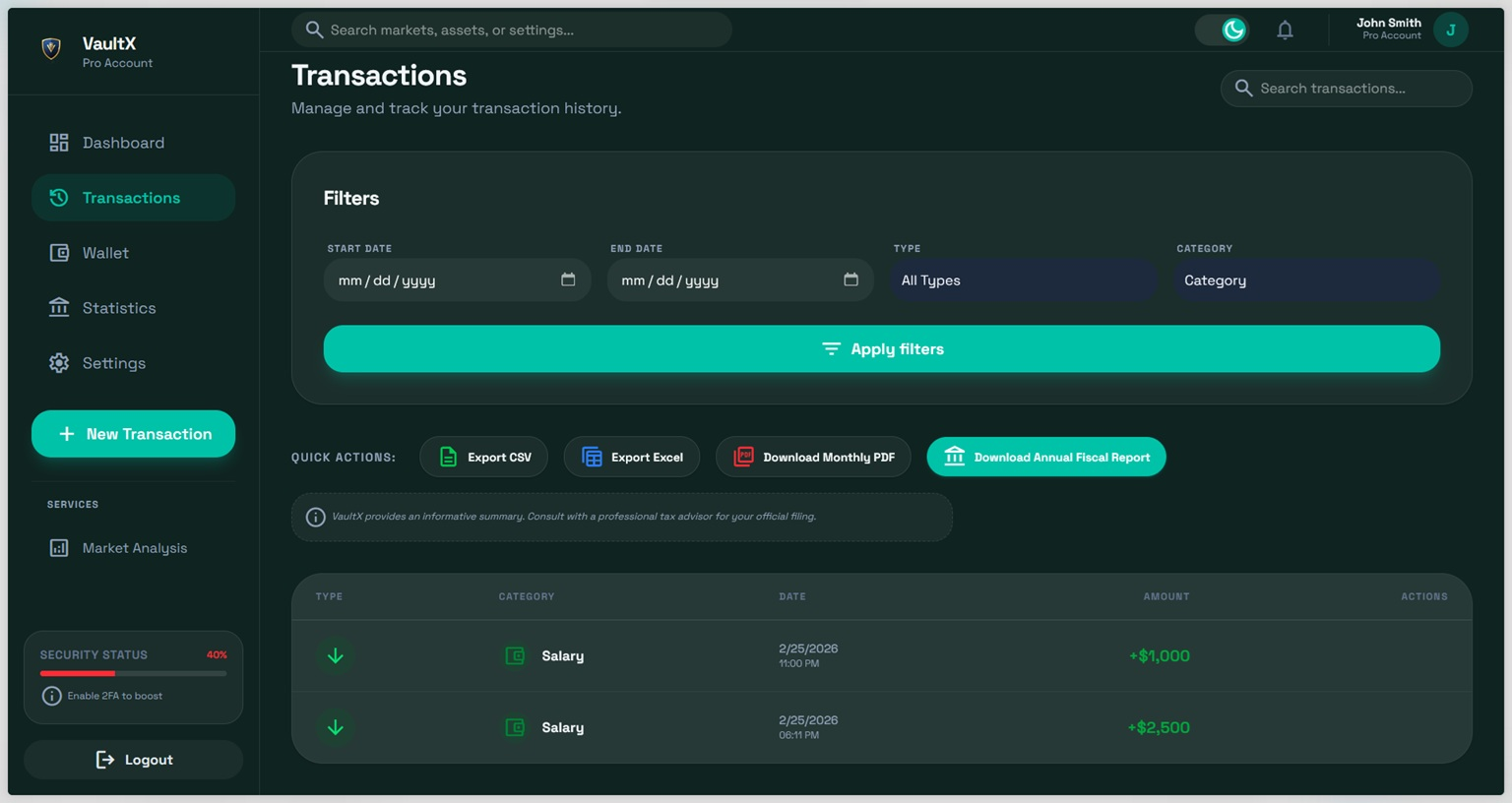Focus the top markets search field

click(x=512, y=30)
